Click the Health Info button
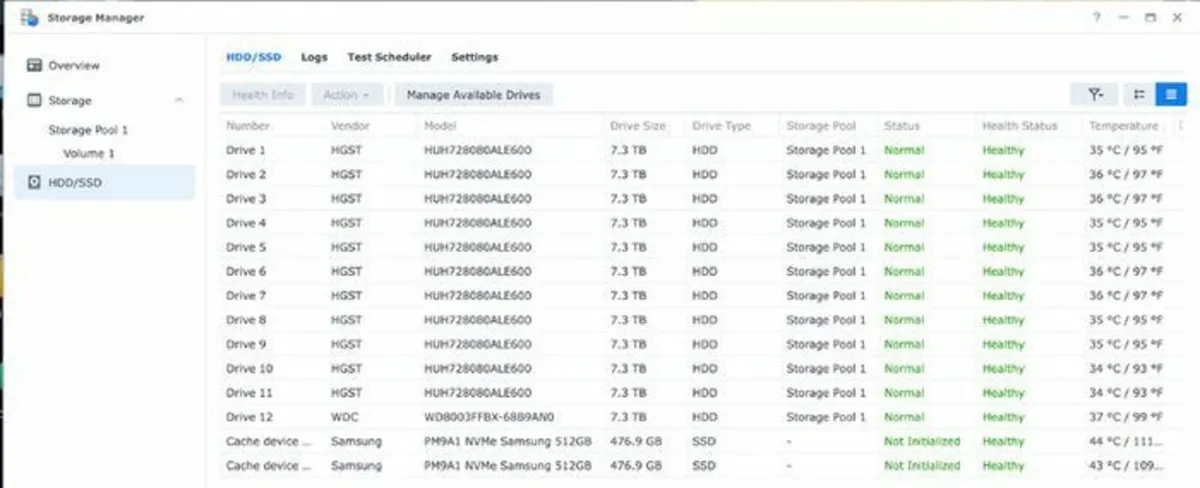Screen dimensions: 1200x488 (263, 95)
